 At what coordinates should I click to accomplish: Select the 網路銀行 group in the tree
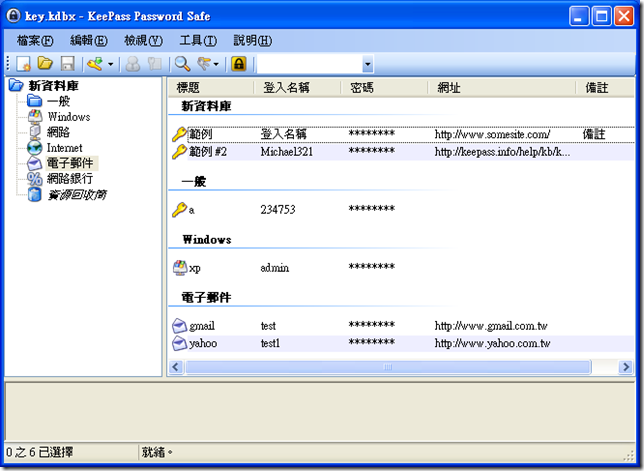70,179
